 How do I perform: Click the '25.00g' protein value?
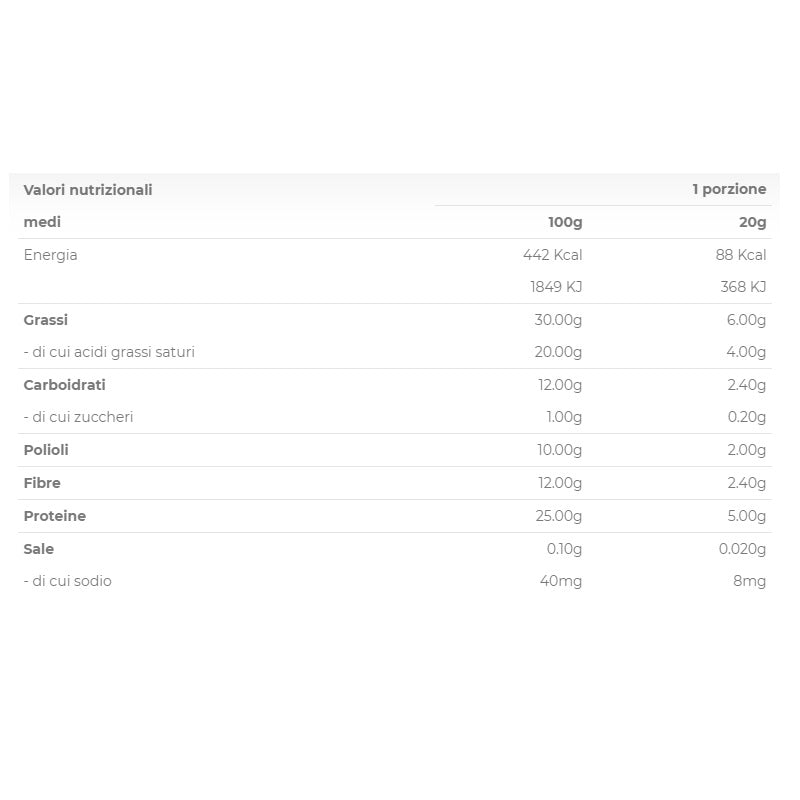point(559,516)
